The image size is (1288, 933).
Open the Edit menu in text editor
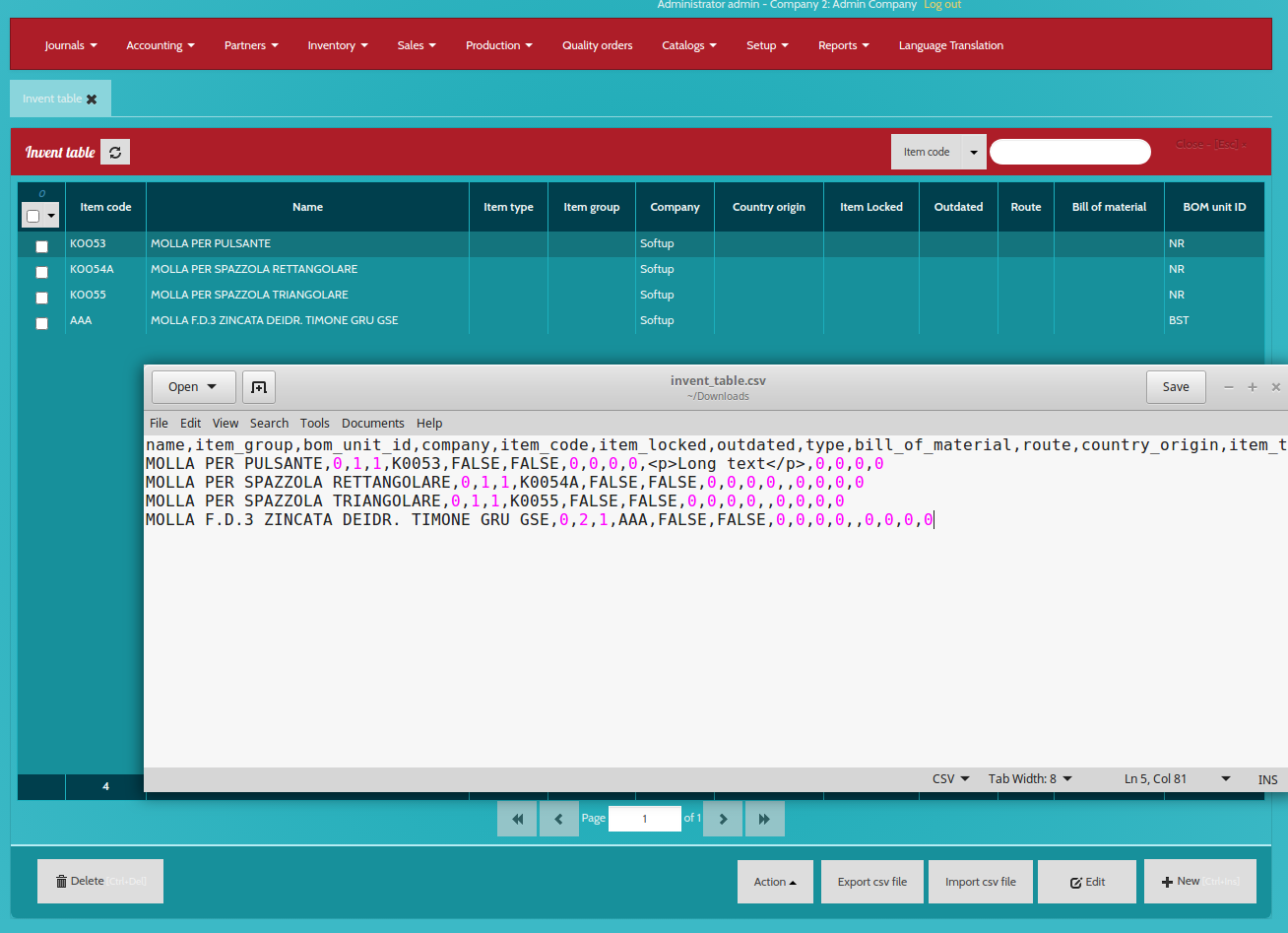(190, 423)
